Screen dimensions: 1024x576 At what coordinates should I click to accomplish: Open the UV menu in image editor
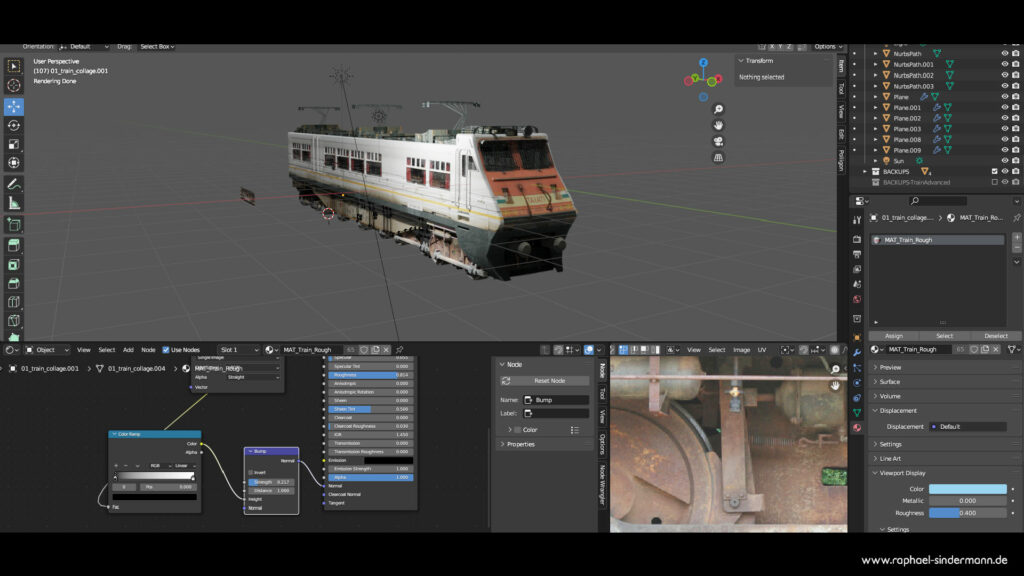[x=761, y=350]
